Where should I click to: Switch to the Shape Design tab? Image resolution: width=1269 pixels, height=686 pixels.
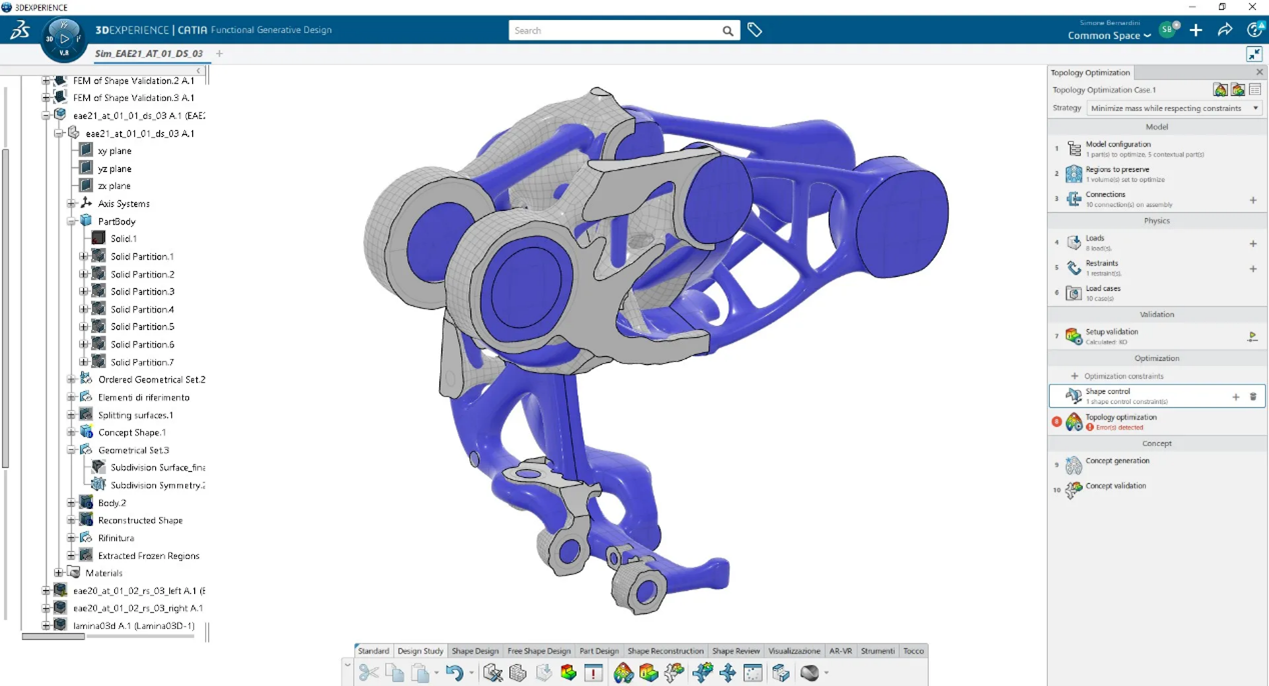point(474,651)
